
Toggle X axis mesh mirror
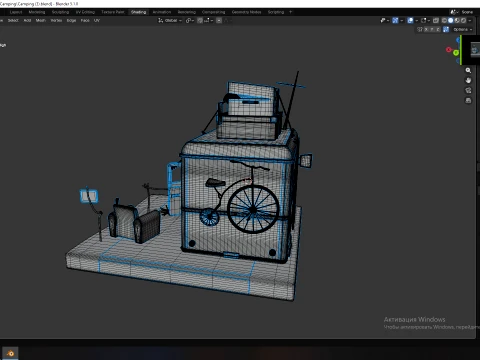426,29
